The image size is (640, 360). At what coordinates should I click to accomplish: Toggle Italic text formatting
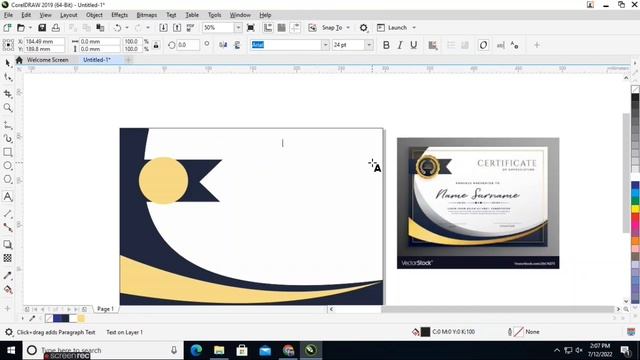(x=400, y=45)
